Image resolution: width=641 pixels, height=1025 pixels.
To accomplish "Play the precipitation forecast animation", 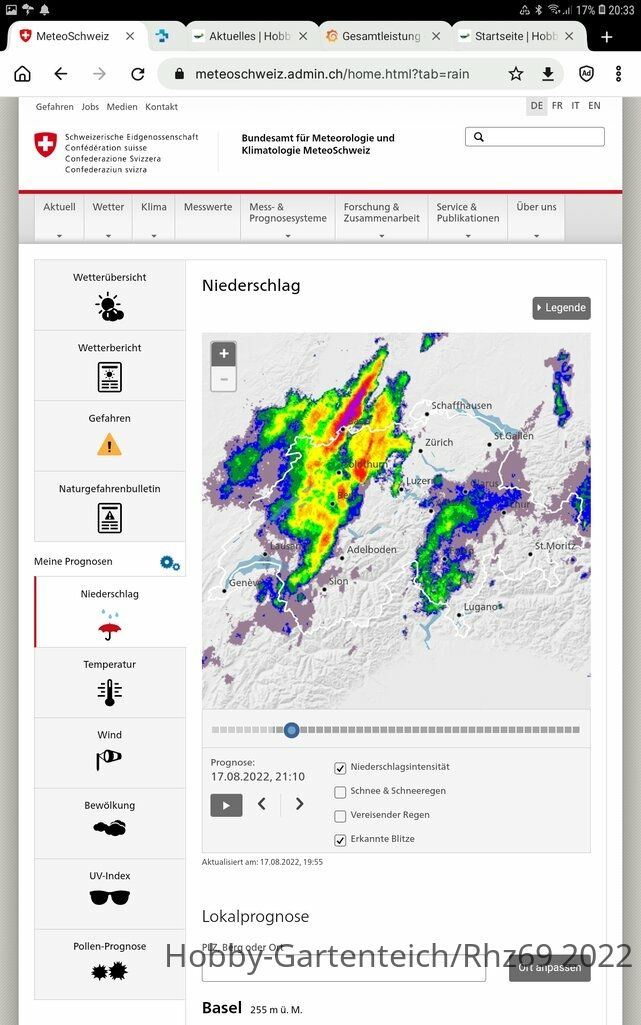I will click(x=226, y=805).
